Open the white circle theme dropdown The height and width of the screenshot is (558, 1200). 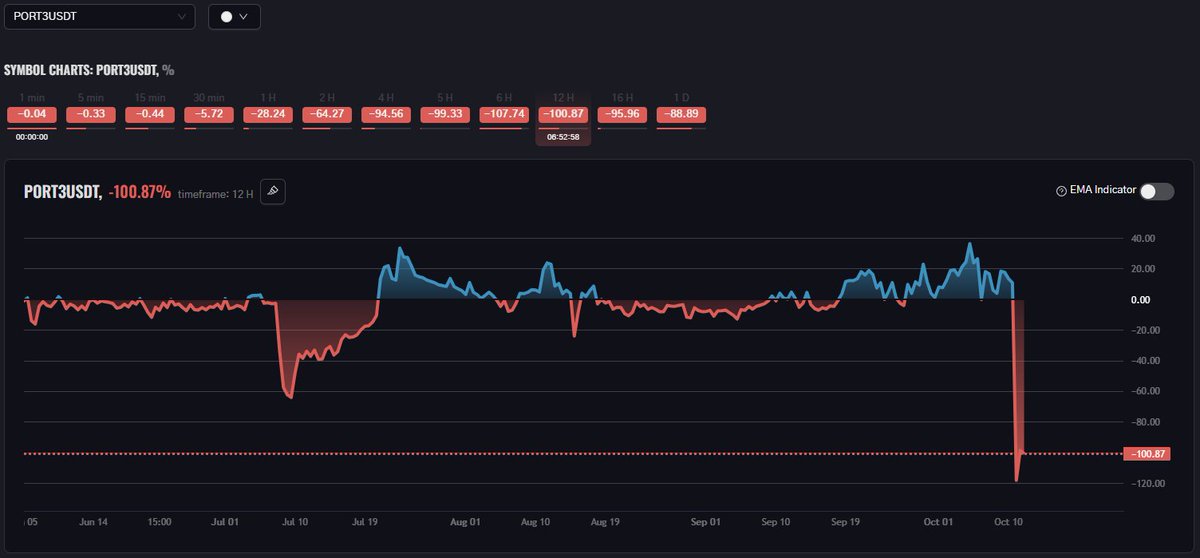coord(234,16)
